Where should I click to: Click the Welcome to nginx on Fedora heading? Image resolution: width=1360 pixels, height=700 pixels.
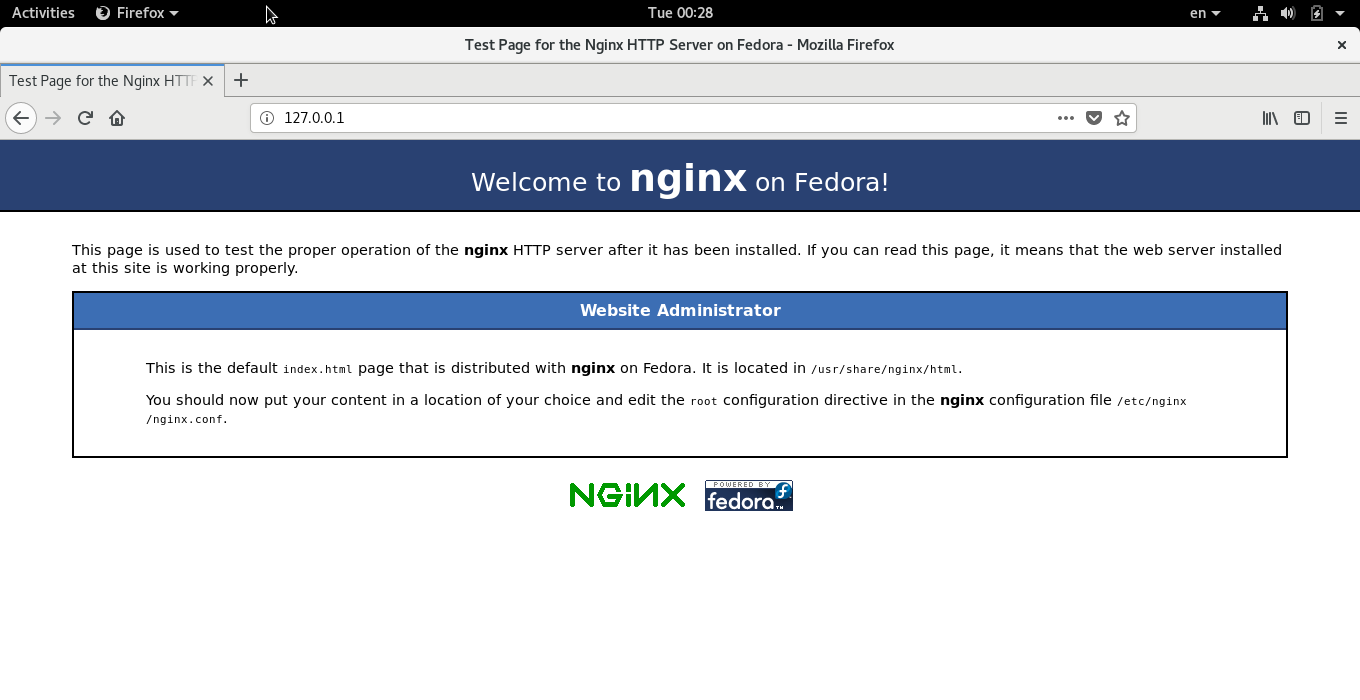click(x=680, y=180)
